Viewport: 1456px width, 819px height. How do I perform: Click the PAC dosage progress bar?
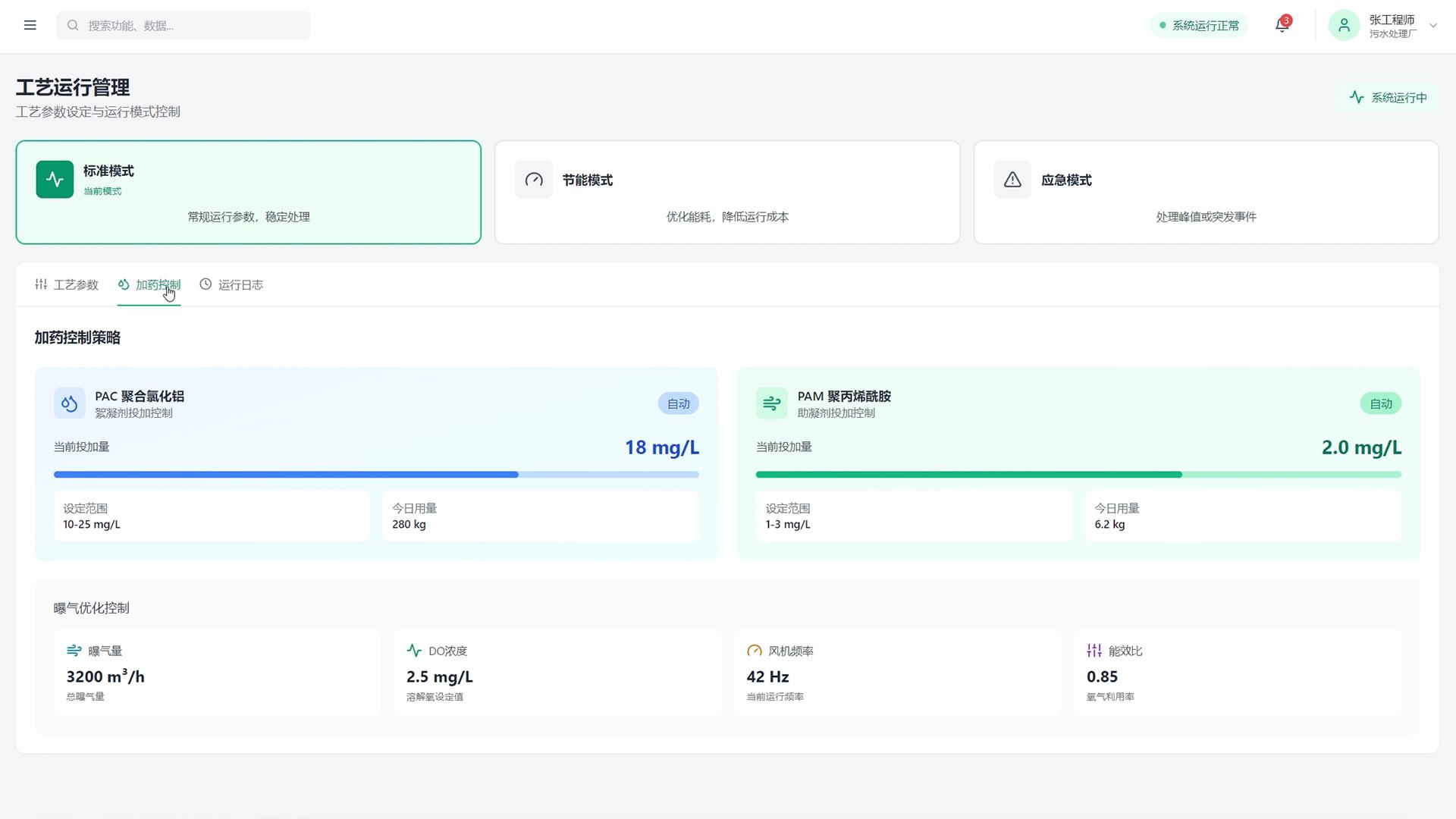[376, 475]
